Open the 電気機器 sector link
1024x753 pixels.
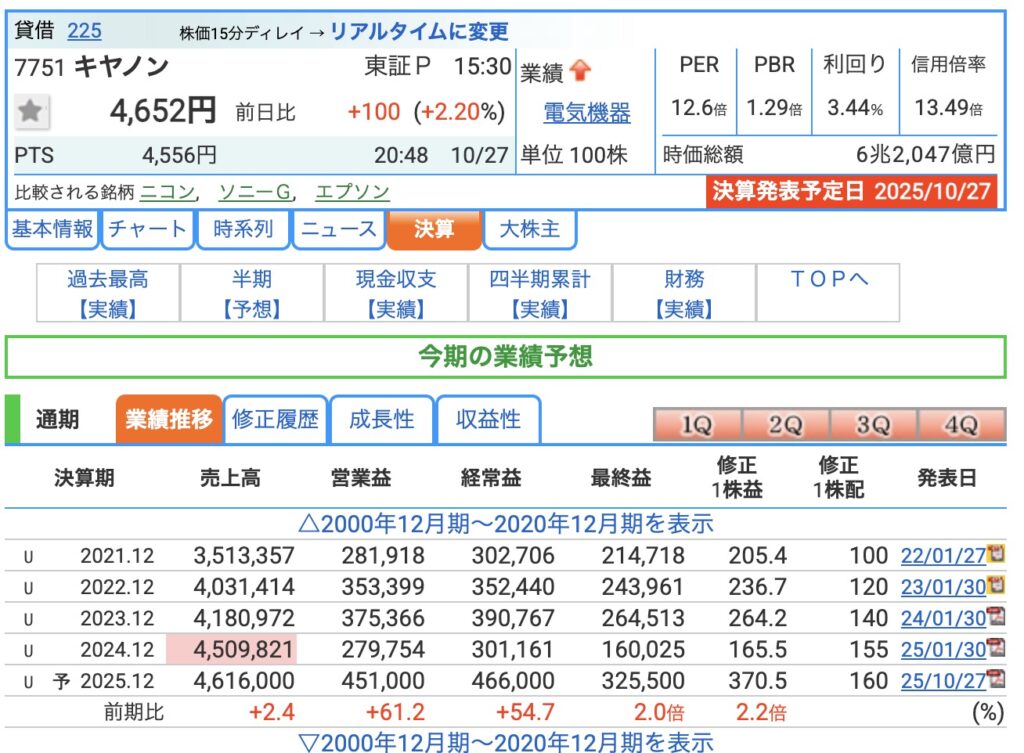click(x=587, y=113)
